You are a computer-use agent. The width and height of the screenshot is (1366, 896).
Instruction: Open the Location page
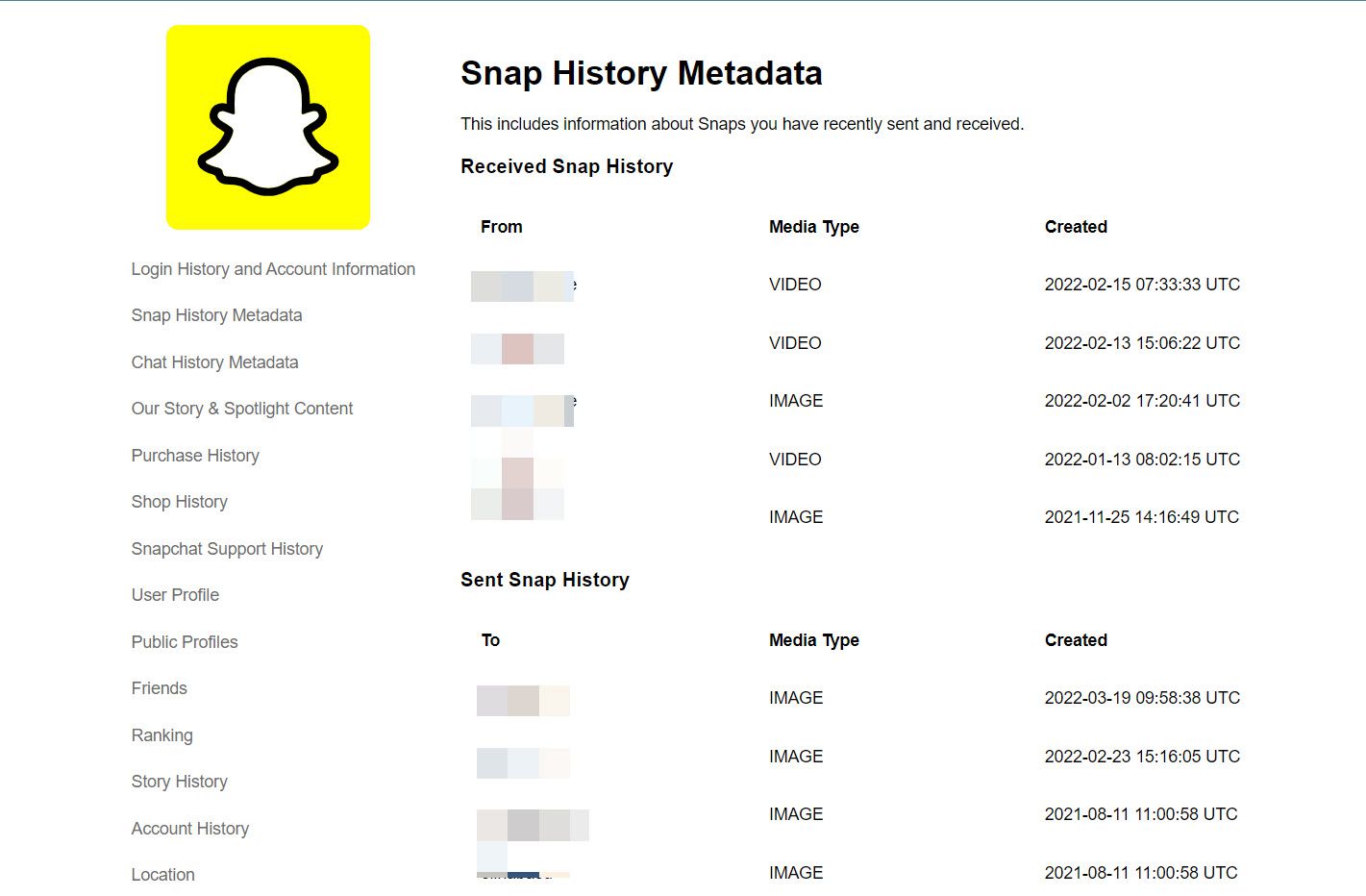coord(163,875)
